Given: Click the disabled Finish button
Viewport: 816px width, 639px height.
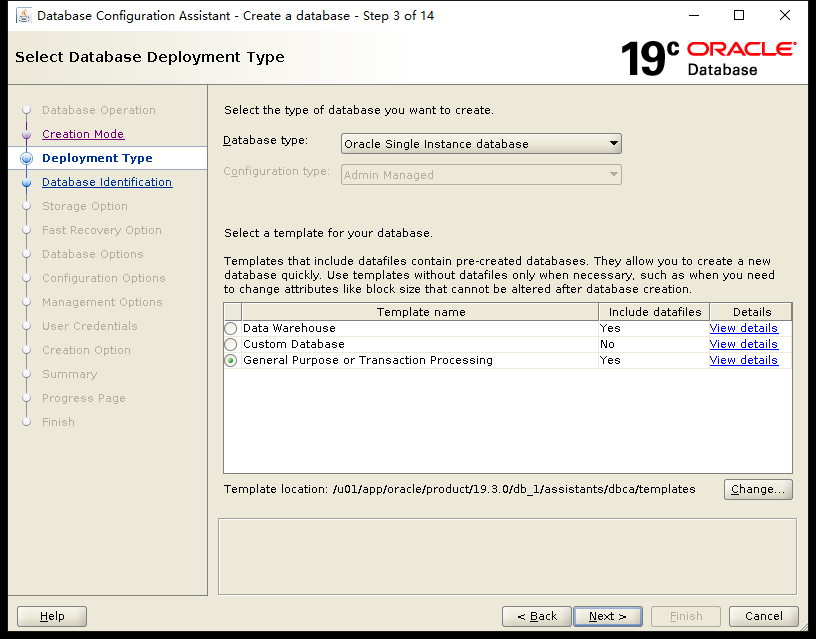Looking at the screenshot, I should tap(686, 616).
